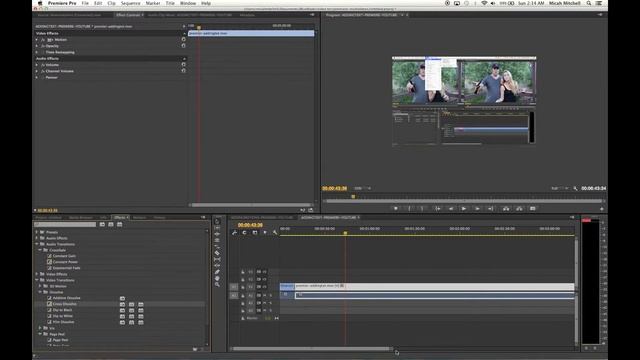Collapse the Dissolve folder

40,292
